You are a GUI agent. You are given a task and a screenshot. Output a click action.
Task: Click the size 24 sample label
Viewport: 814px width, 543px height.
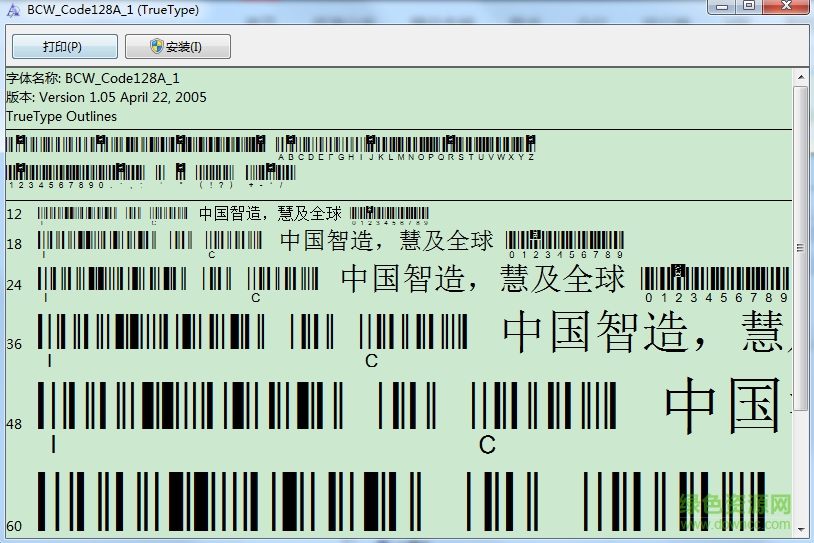coord(15,285)
